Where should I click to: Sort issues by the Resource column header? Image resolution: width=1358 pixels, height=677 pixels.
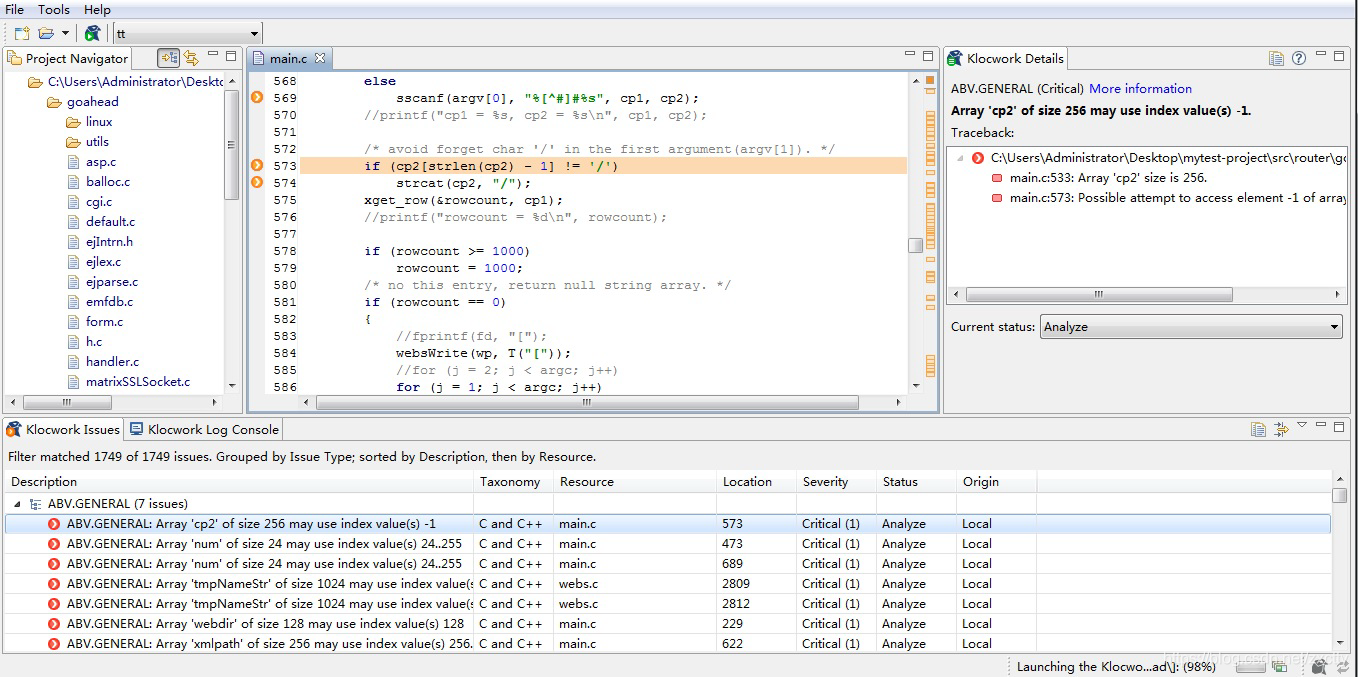point(635,482)
